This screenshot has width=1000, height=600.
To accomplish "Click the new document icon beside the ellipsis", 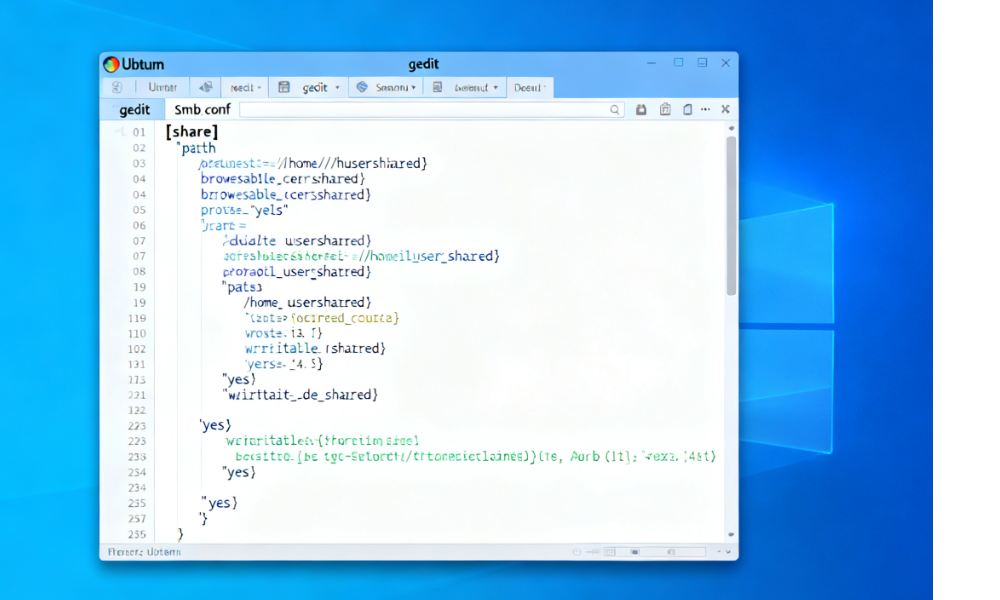I will [688, 110].
